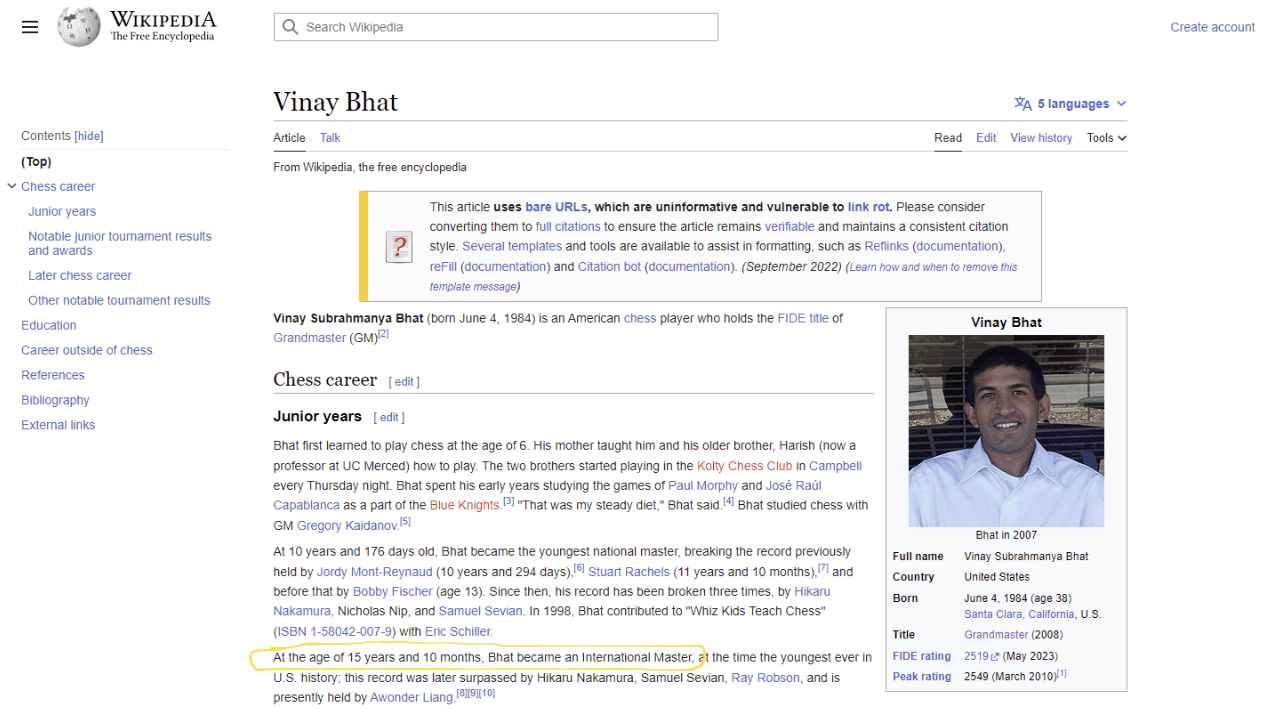Open the Kolty Chess Club link
1271x709 pixels.
(x=745, y=466)
